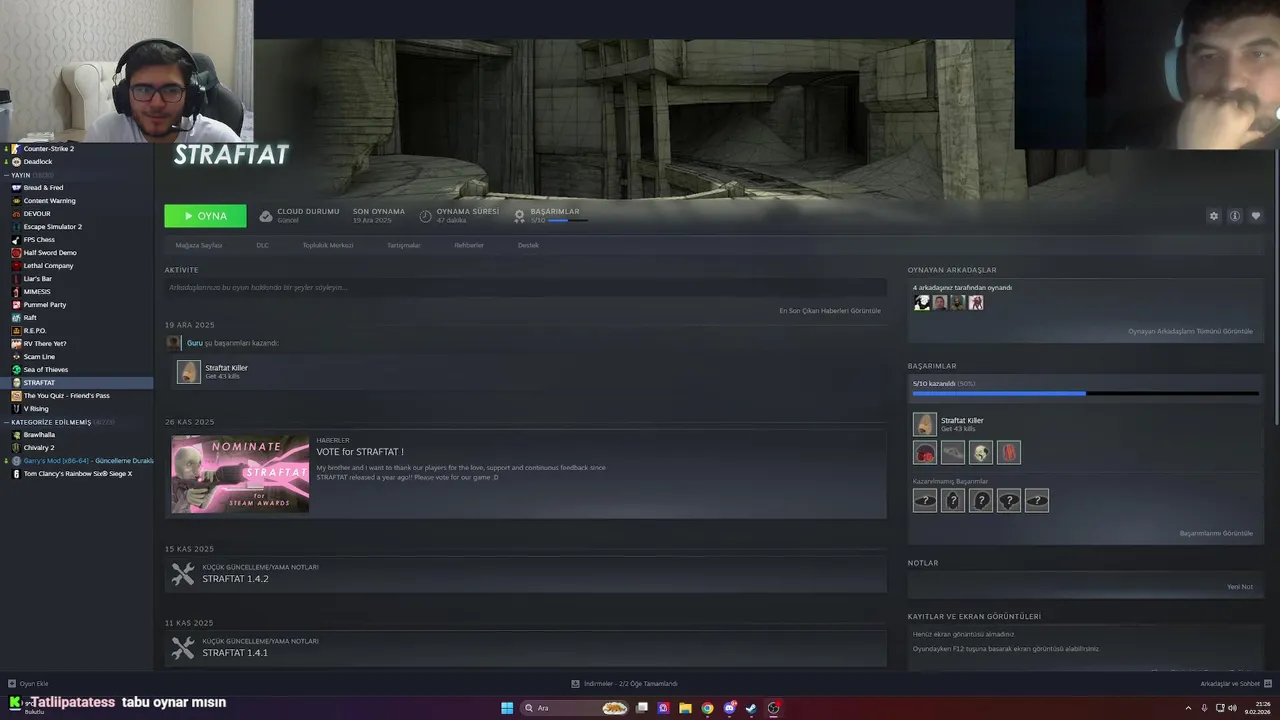1280x720 pixels.
Task: Select Content Warning in library
Action: [x=49, y=201]
